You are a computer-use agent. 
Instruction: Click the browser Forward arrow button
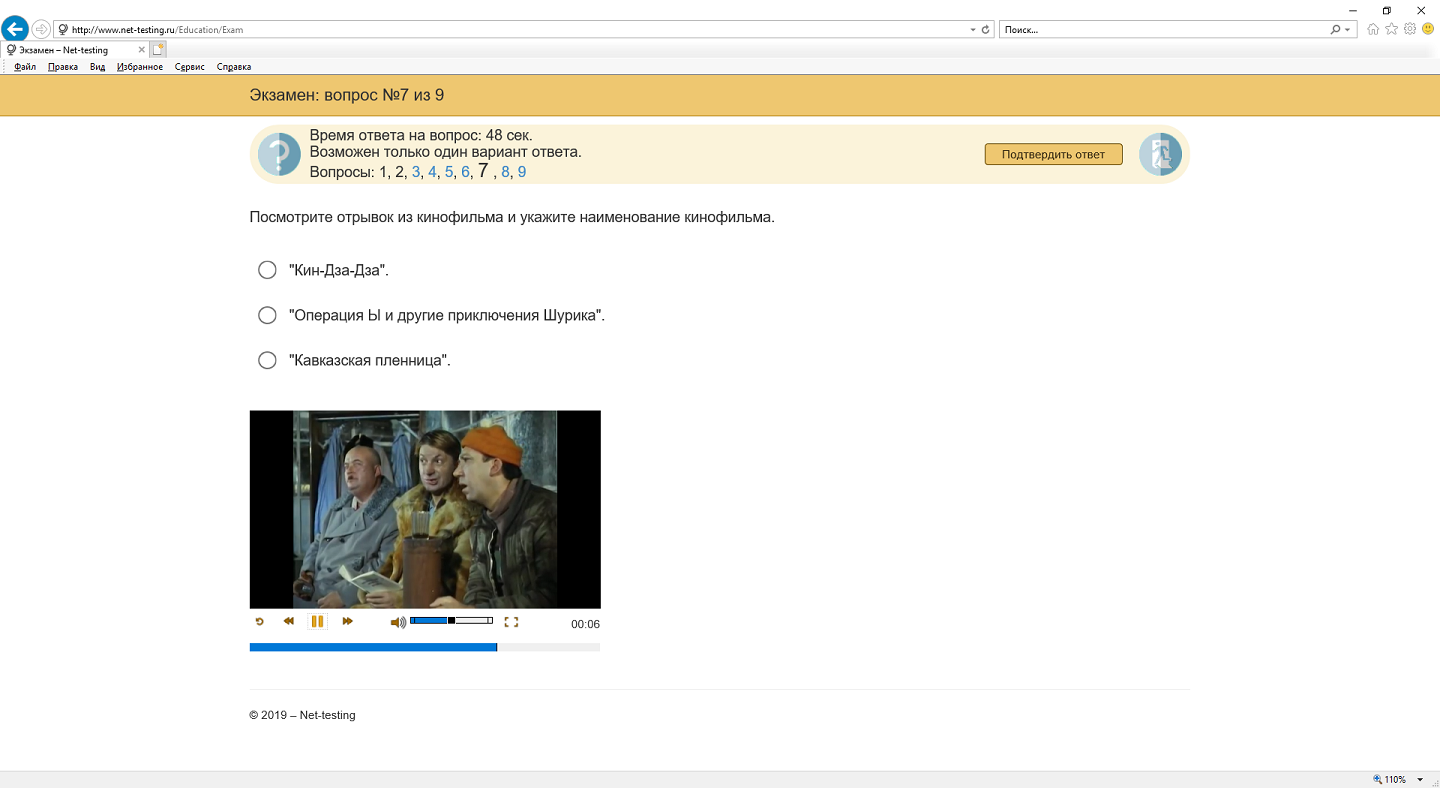coord(41,29)
